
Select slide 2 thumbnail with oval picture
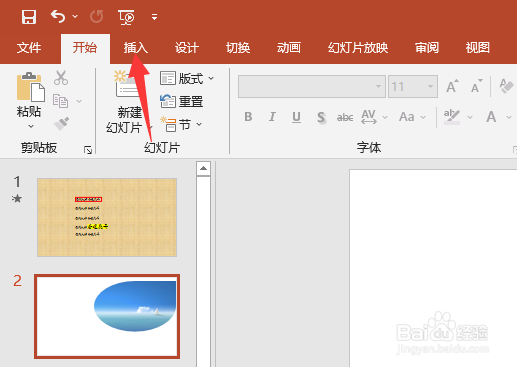click(107, 316)
